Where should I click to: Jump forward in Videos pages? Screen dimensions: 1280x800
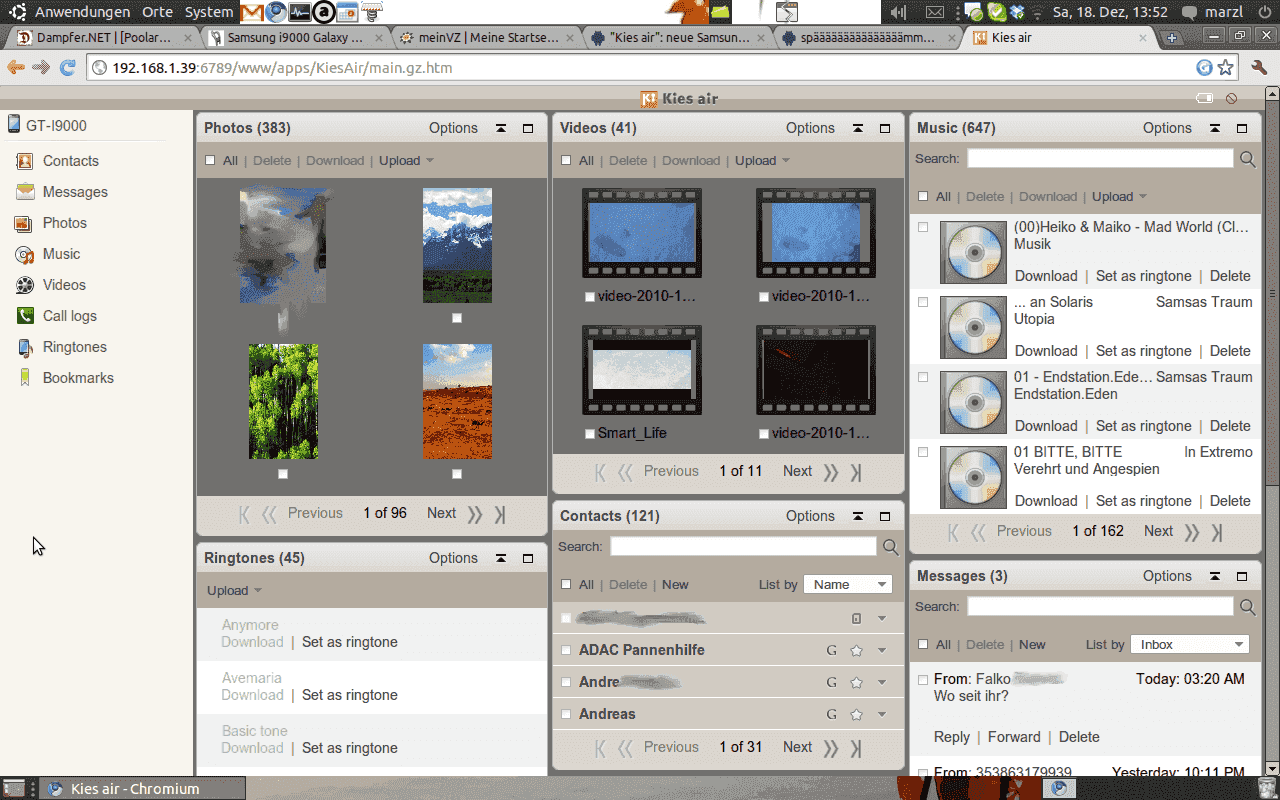831,472
